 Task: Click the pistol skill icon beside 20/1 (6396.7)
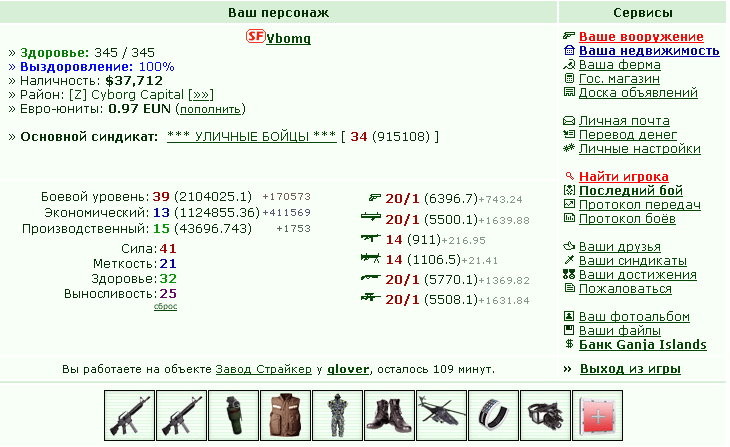click(x=374, y=198)
